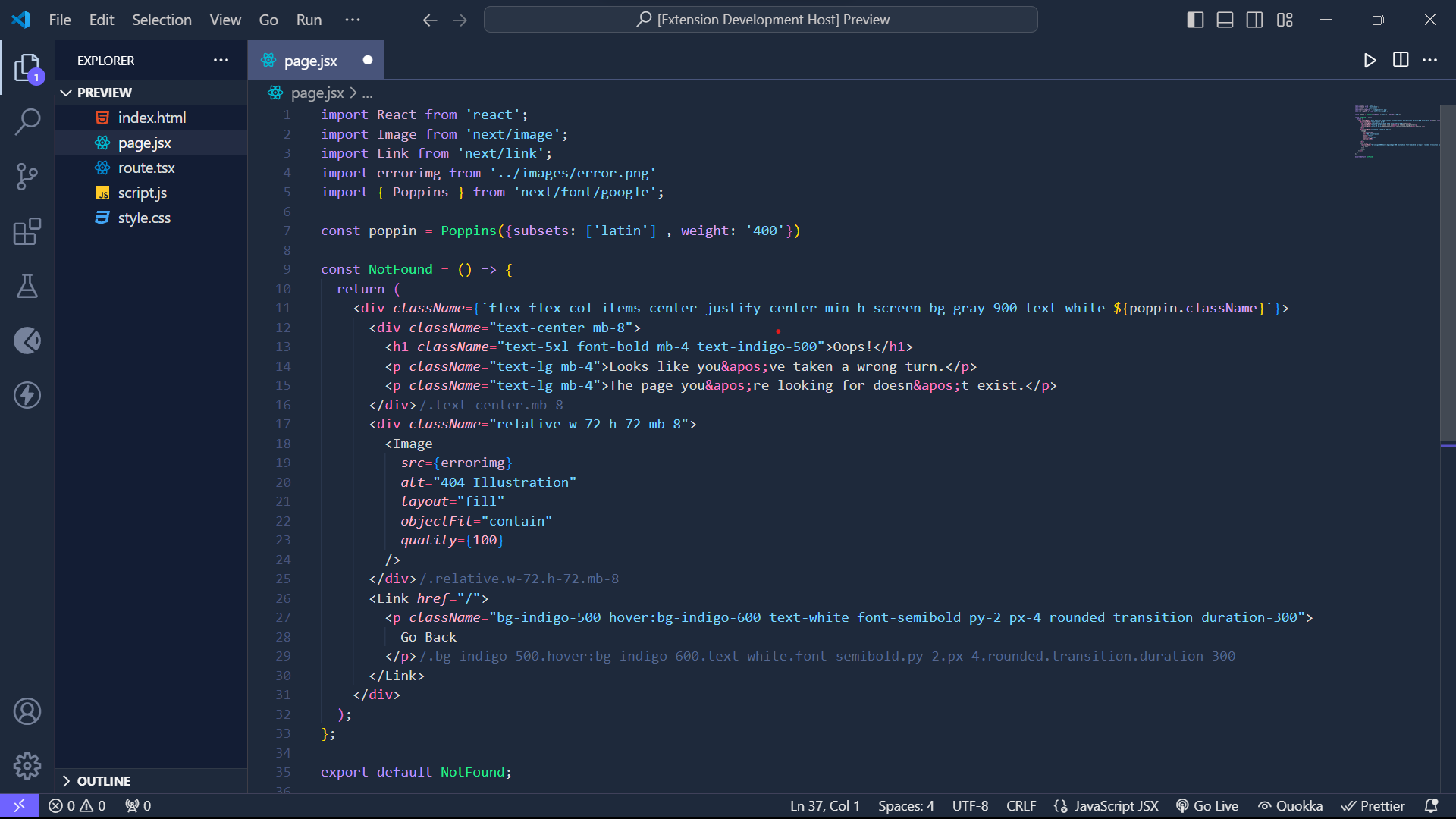Click the 'Go Back' text on line 28
This screenshot has height=819, width=1456.
pyautogui.click(x=428, y=637)
